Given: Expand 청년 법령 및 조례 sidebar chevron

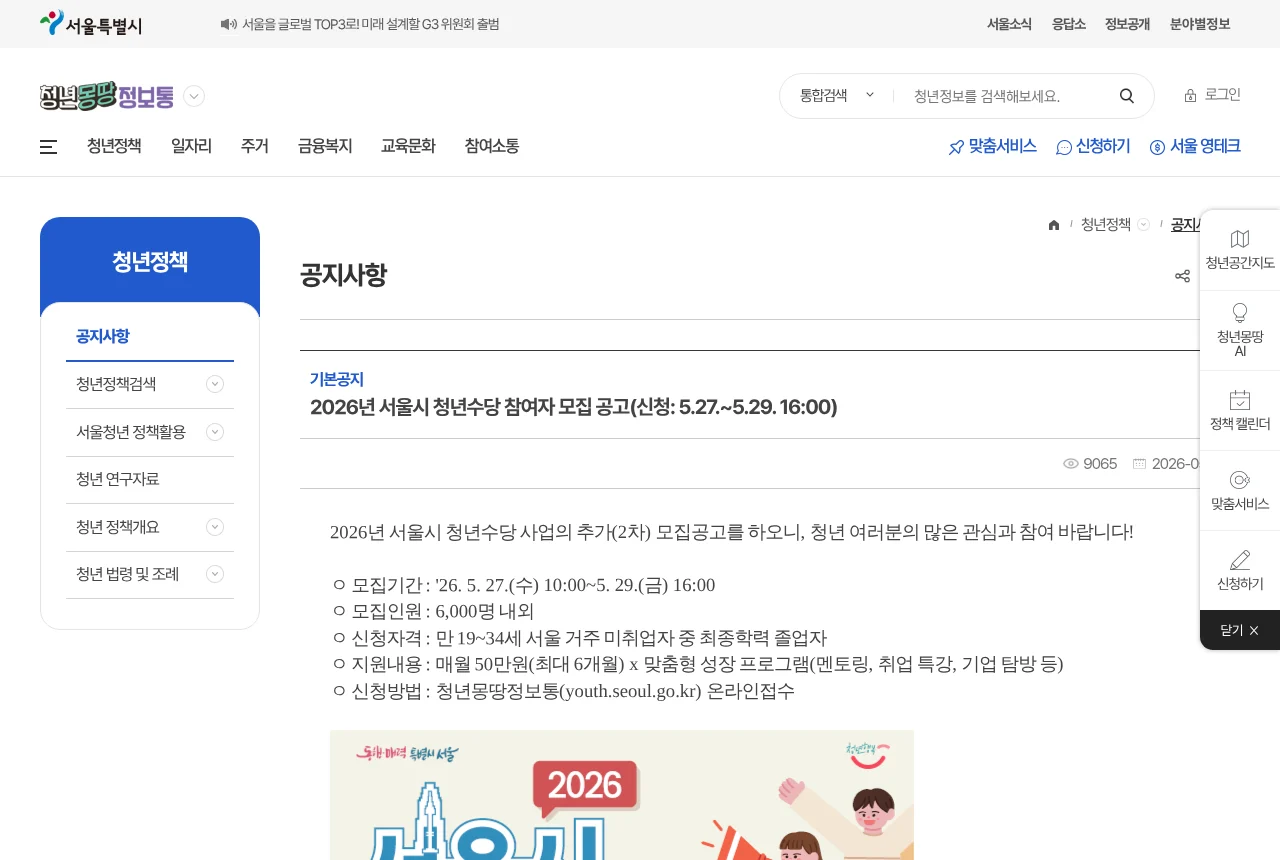Looking at the screenshot, I should (x=215, y=574).
